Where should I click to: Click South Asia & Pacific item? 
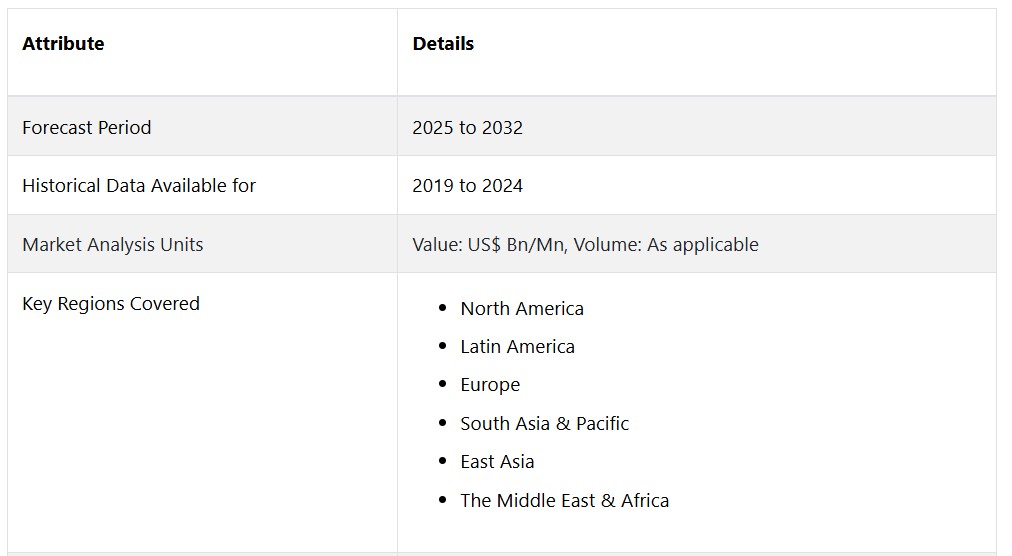(x=544, y=423)
